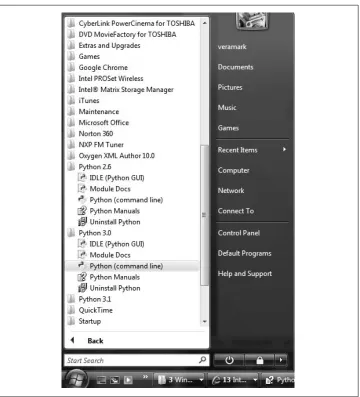This screenshot has width=360, height=397.
Task: Open the veramark user folder
Action: pyautogui.click(x=232, y=47)
